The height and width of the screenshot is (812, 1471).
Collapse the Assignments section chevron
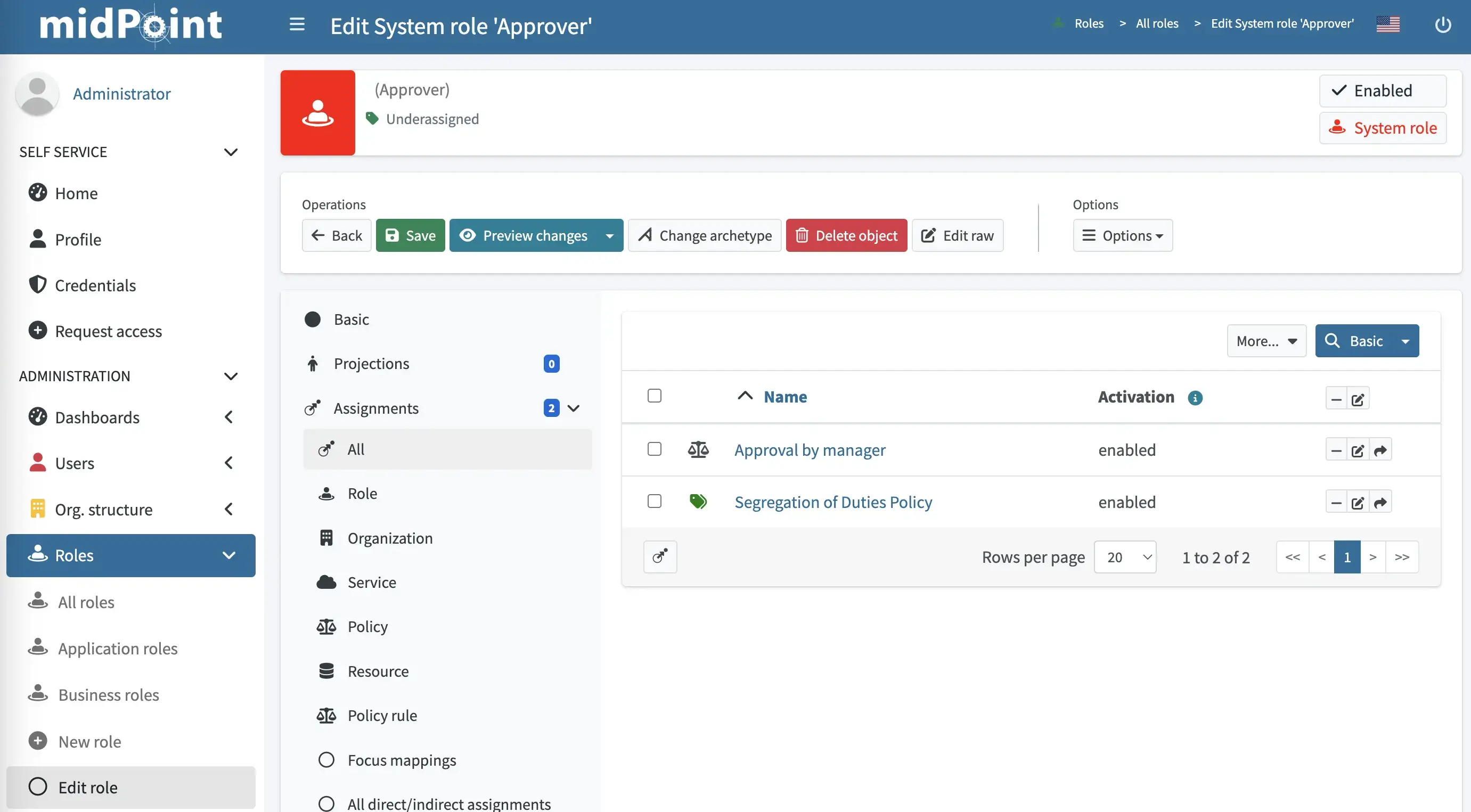(x=573, y=408)
